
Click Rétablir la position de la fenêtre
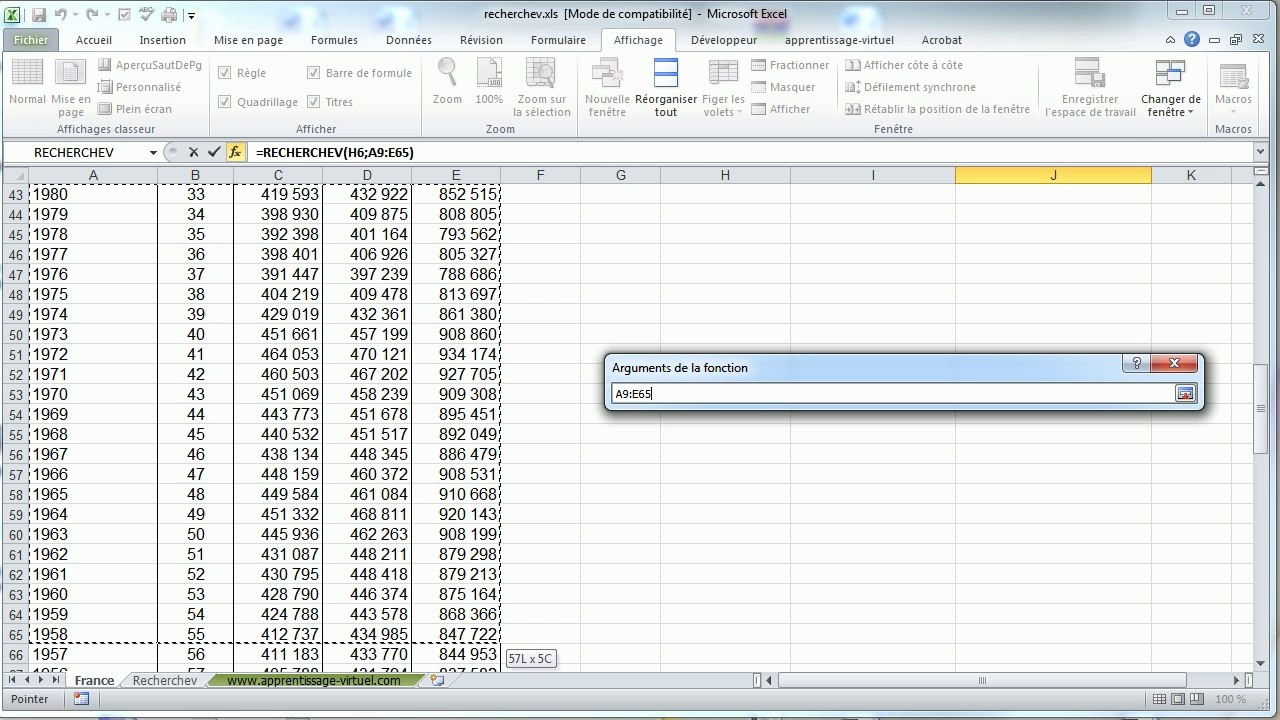(x=937, y=109)
